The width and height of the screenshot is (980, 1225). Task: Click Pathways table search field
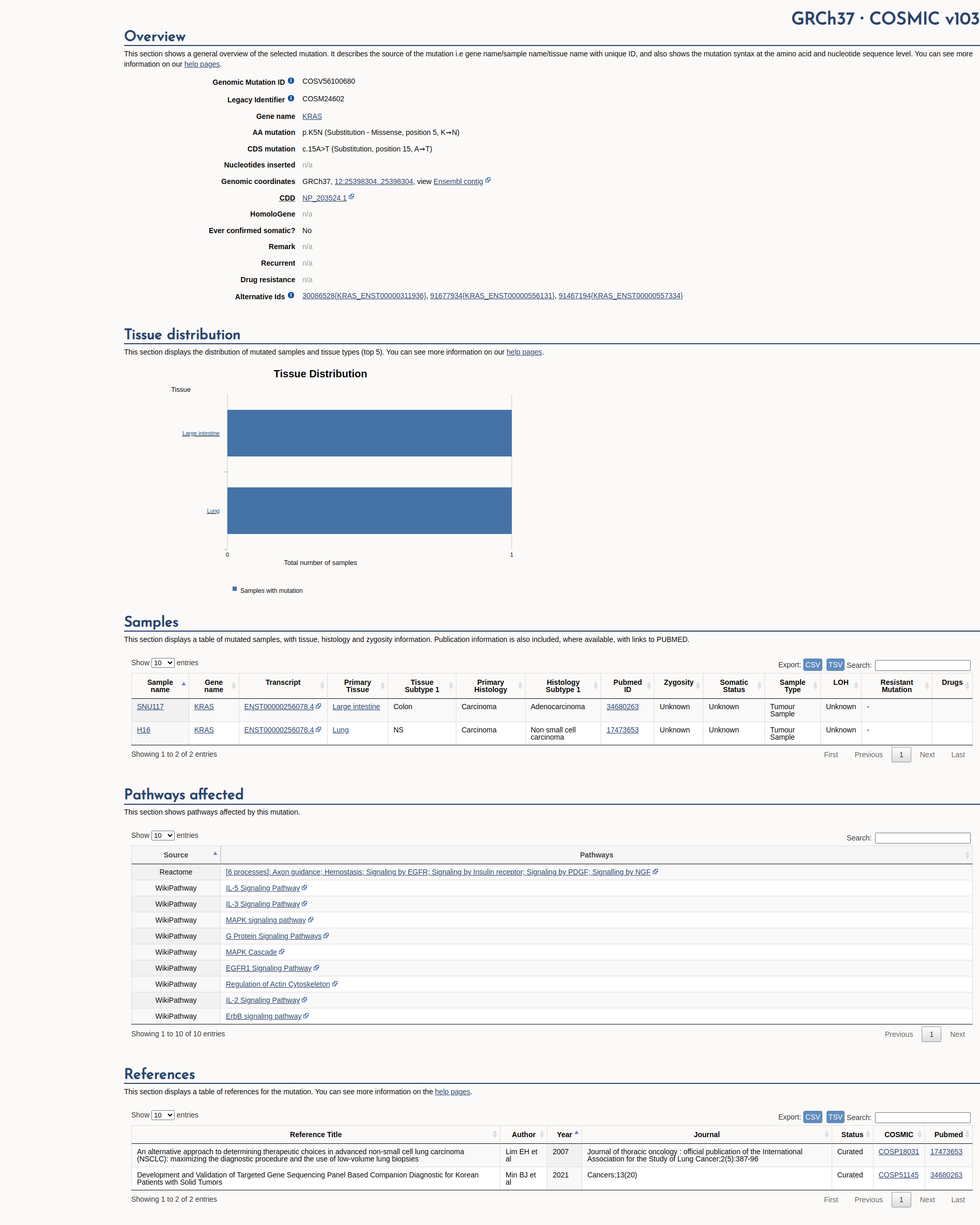coord(923,837)
